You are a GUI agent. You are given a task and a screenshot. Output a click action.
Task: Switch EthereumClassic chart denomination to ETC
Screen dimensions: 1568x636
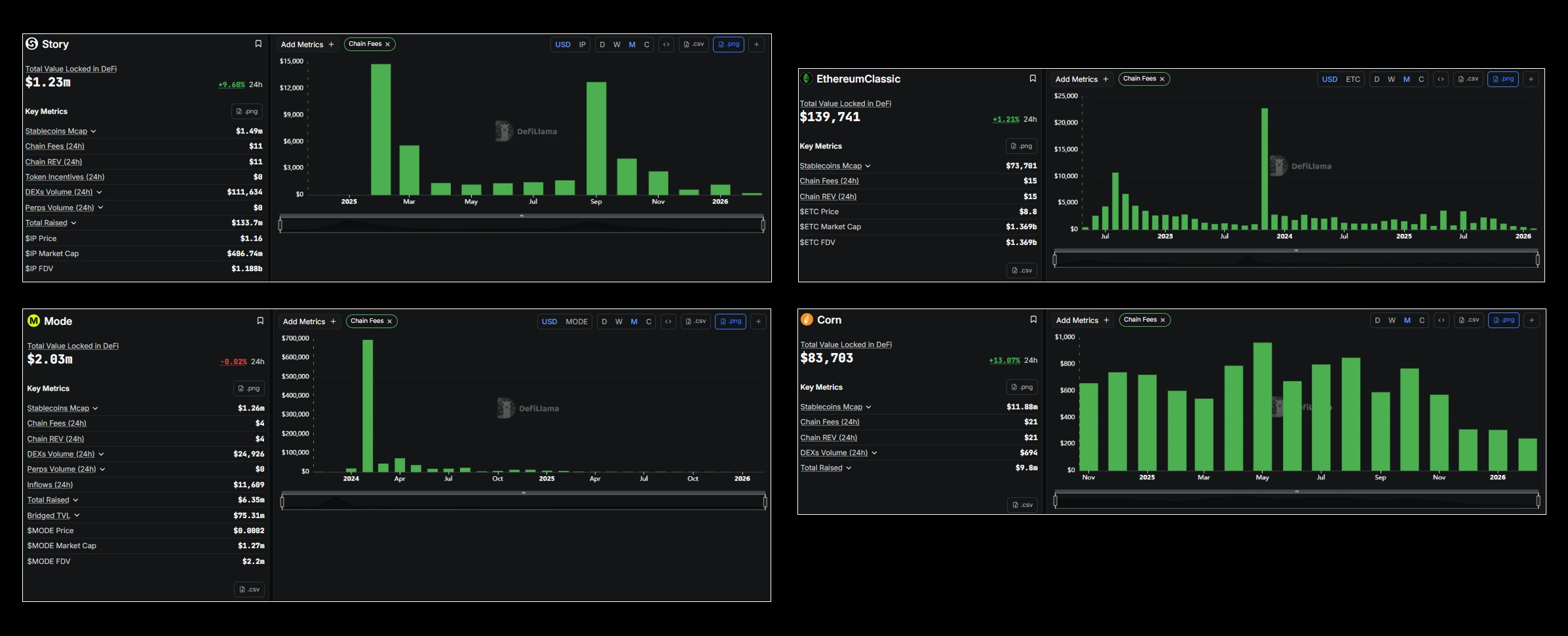1353,79
